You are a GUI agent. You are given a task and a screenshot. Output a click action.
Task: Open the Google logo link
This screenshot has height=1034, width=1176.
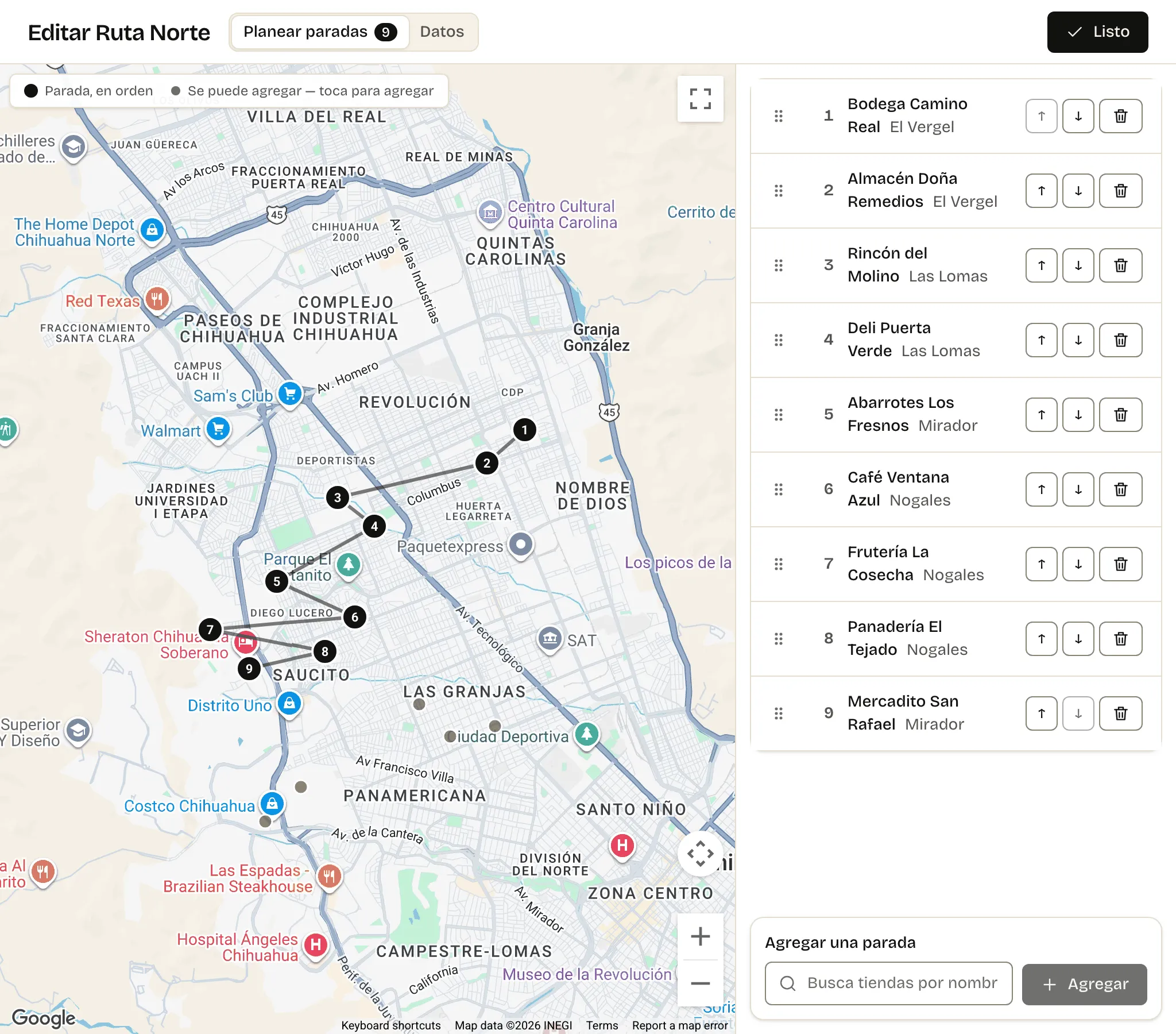tap(44, 1017)
